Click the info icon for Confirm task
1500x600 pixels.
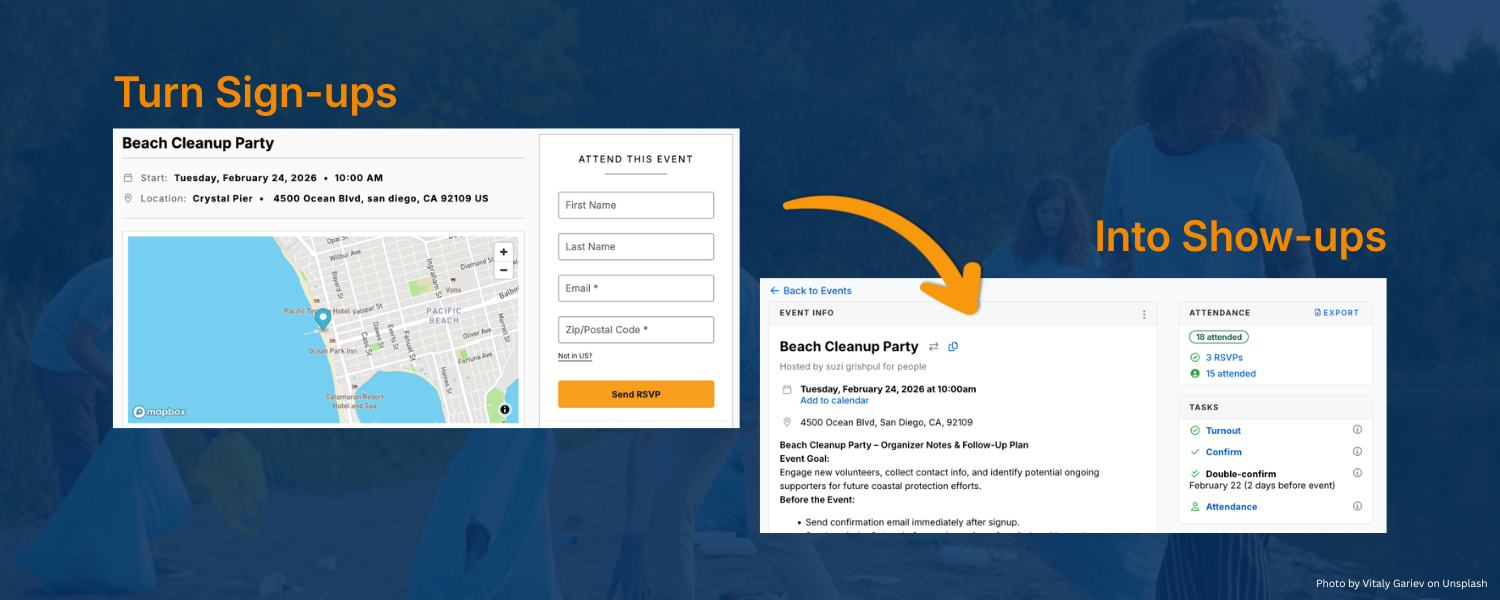(1357, 451)
